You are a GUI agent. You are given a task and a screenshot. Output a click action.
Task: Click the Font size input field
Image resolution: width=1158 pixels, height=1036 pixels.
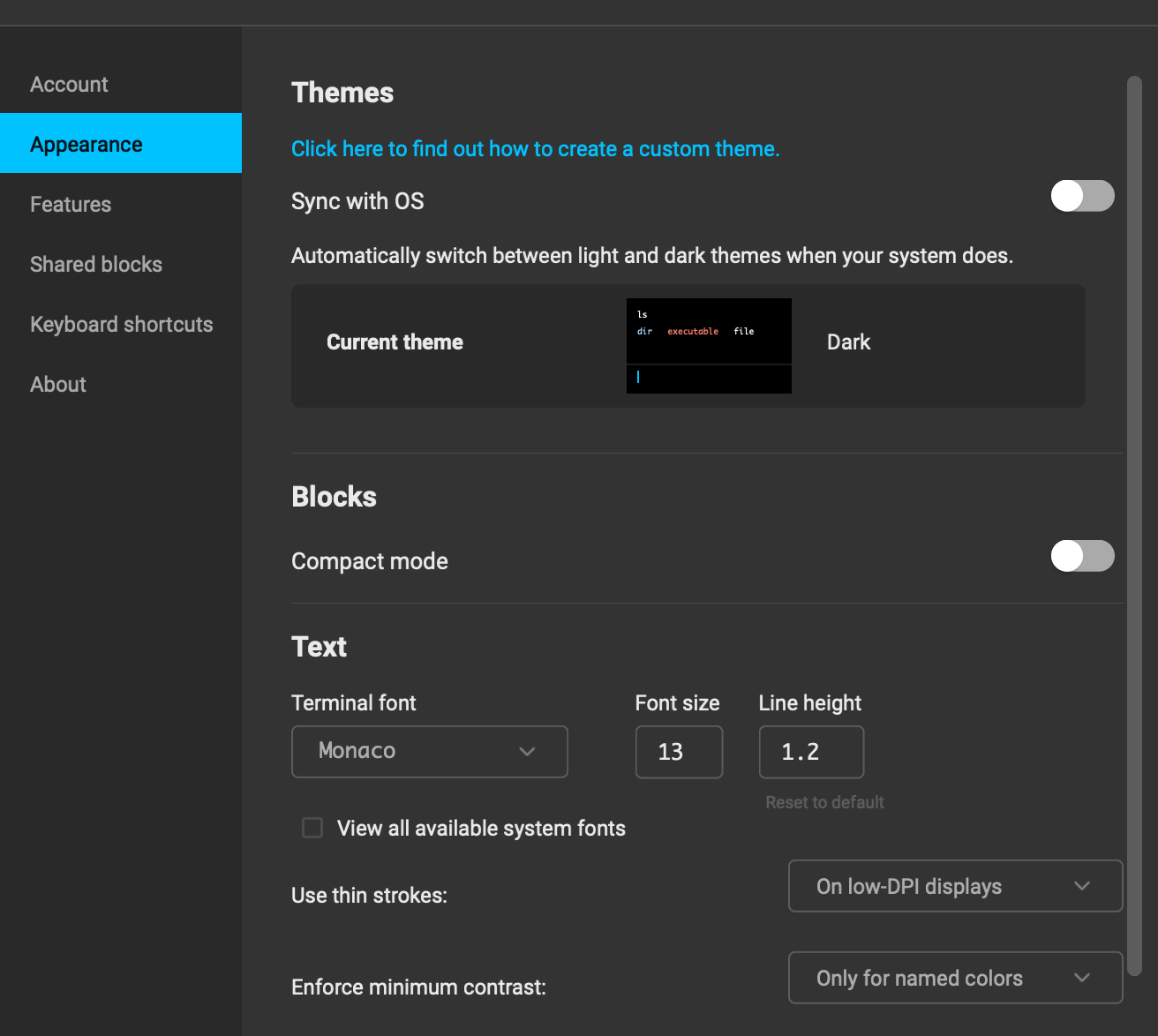tap(679, 752)
